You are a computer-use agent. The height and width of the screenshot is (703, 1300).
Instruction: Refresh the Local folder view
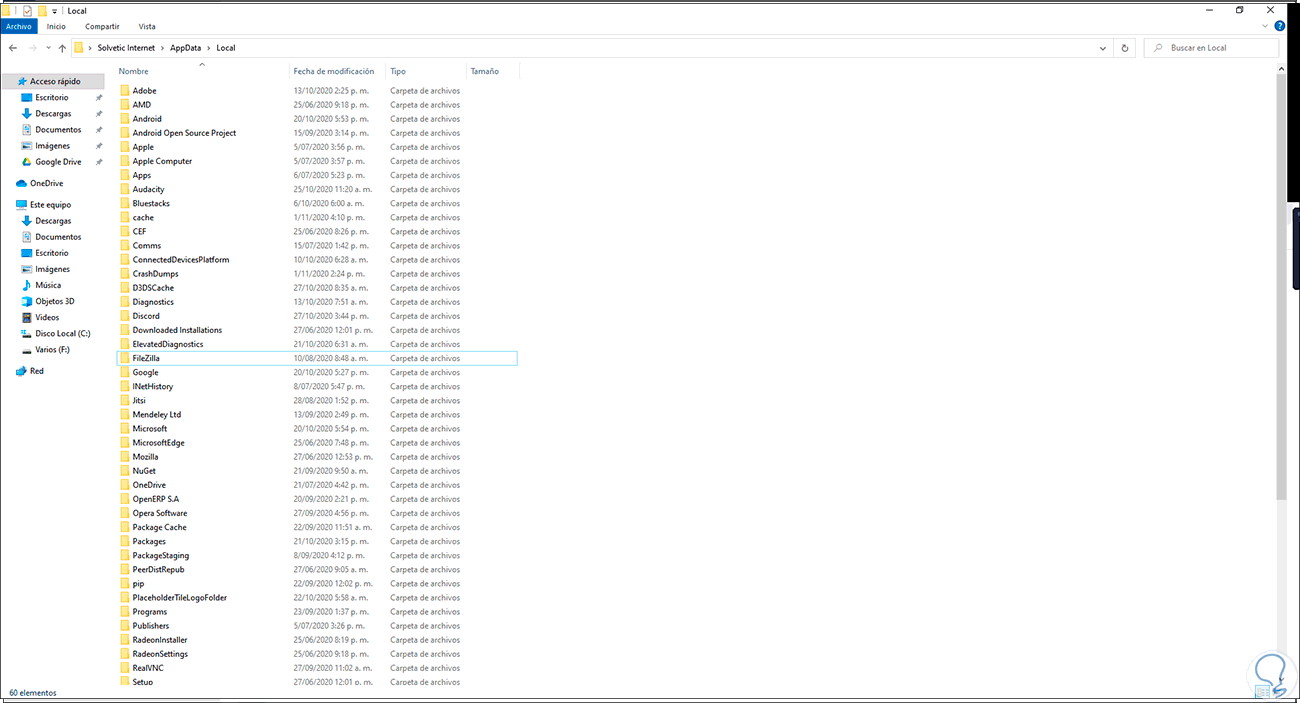point(1125,48)
